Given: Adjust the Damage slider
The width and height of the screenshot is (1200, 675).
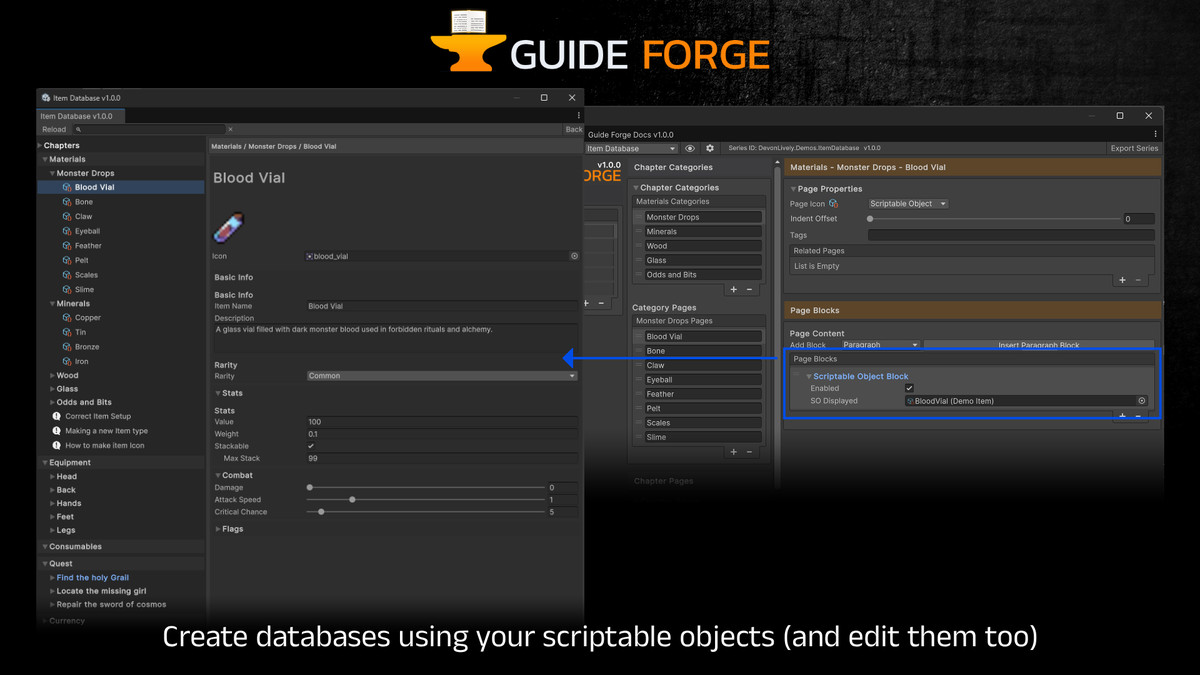Looking at the screenshot, I should click(426, 487).
